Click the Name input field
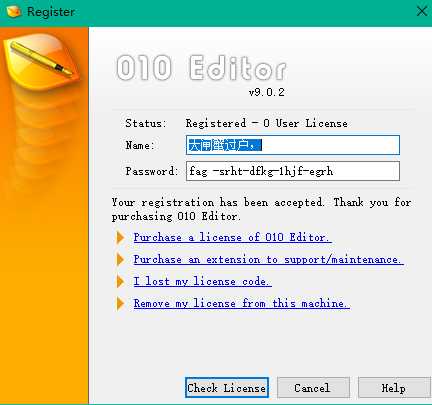Image resolution: width=432 pixels, height=405 pixels. click(293, 145)
